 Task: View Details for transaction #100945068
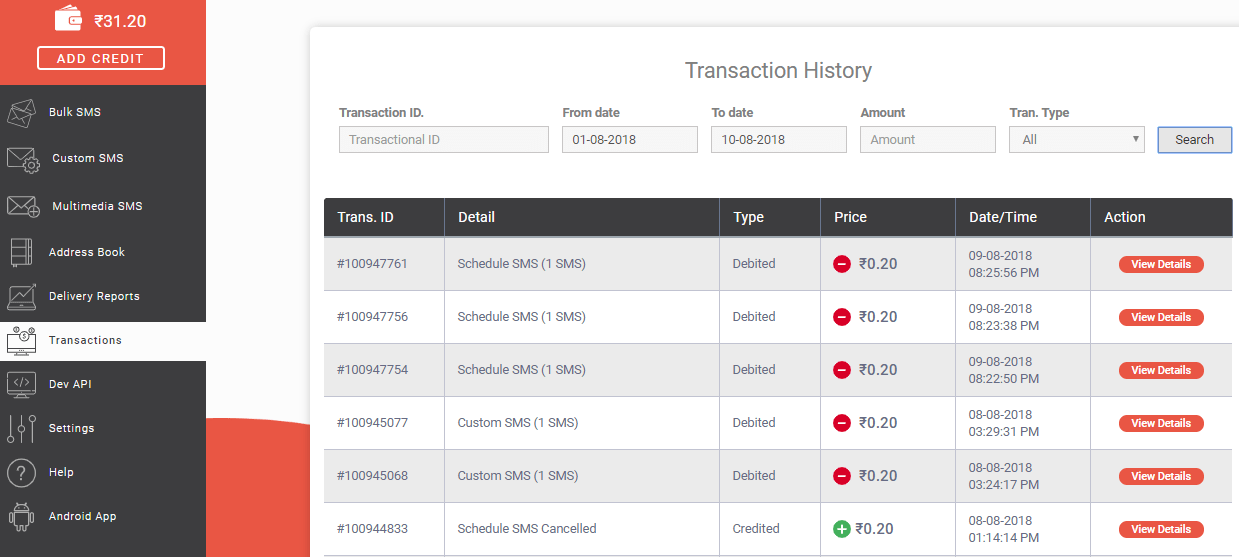pos(1161,476)
